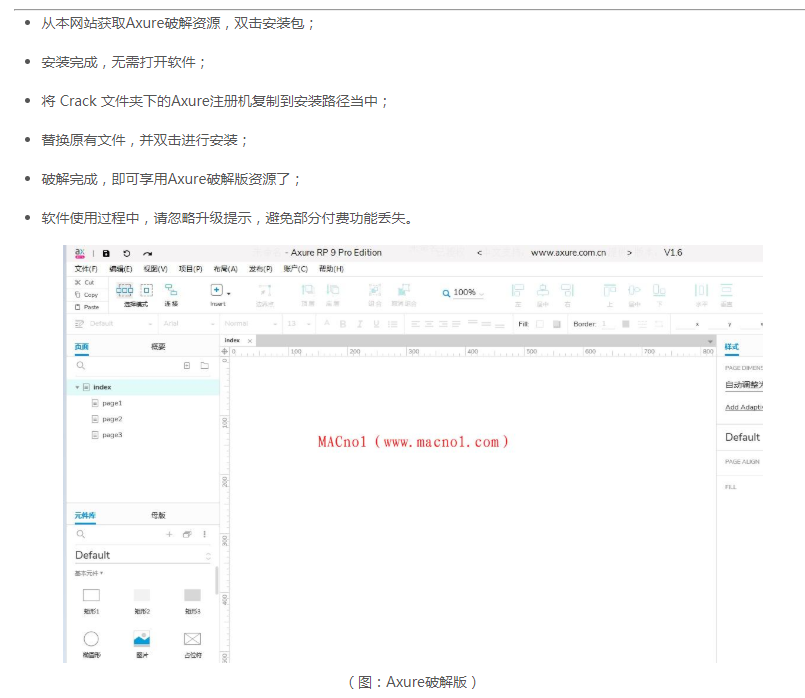Click the Copy button
This screenshot has width=805, height=698.
pyautogui.click(x=86, y=295)
